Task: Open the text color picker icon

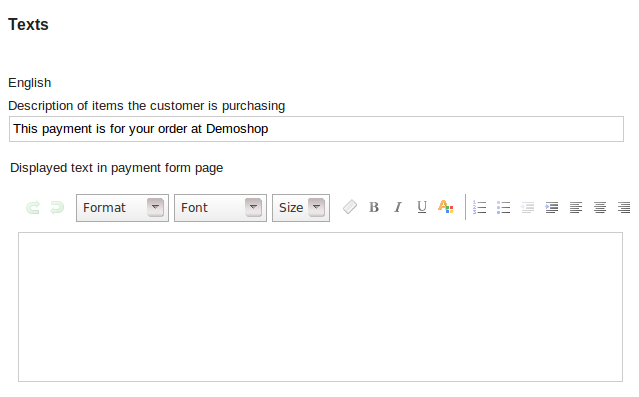Action: 445,207
